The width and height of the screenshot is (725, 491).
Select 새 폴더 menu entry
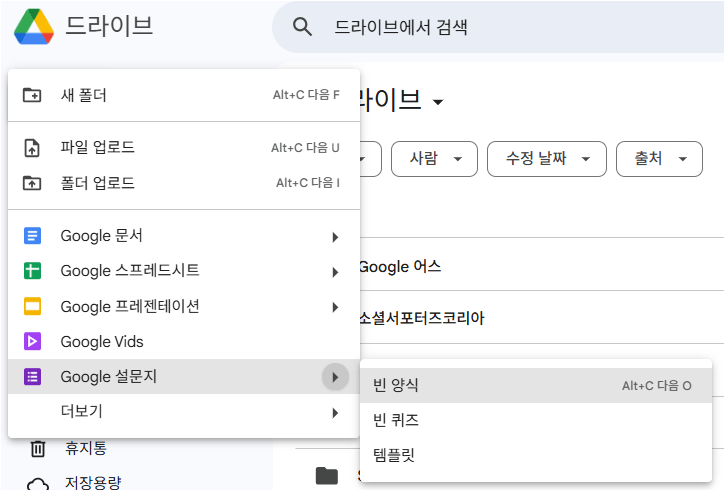coord(184,95)
